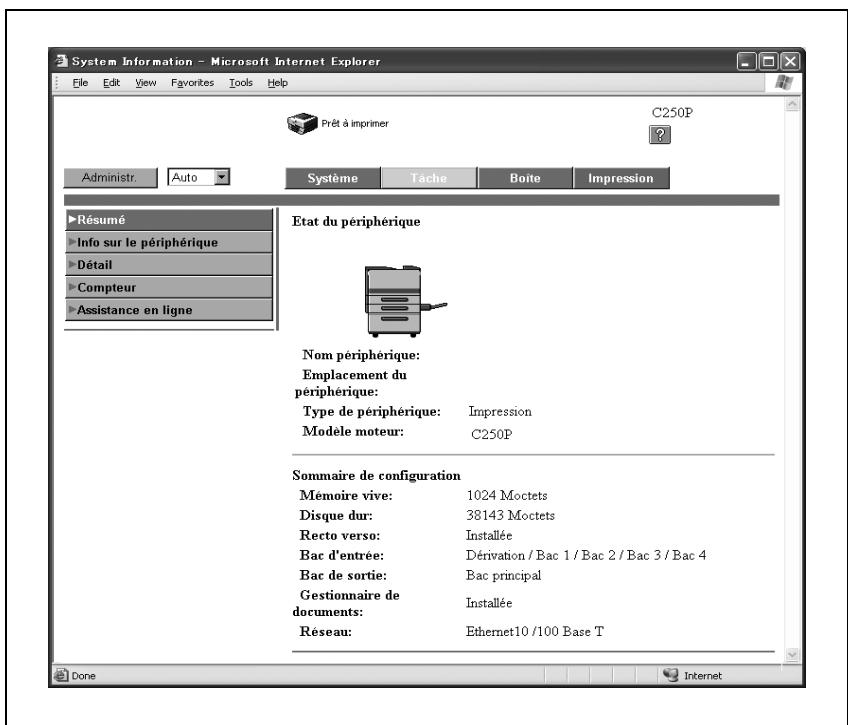This screenshot has height=725, width=848.
Task: Click the device illustration image
Action: [x=406, y=301]
